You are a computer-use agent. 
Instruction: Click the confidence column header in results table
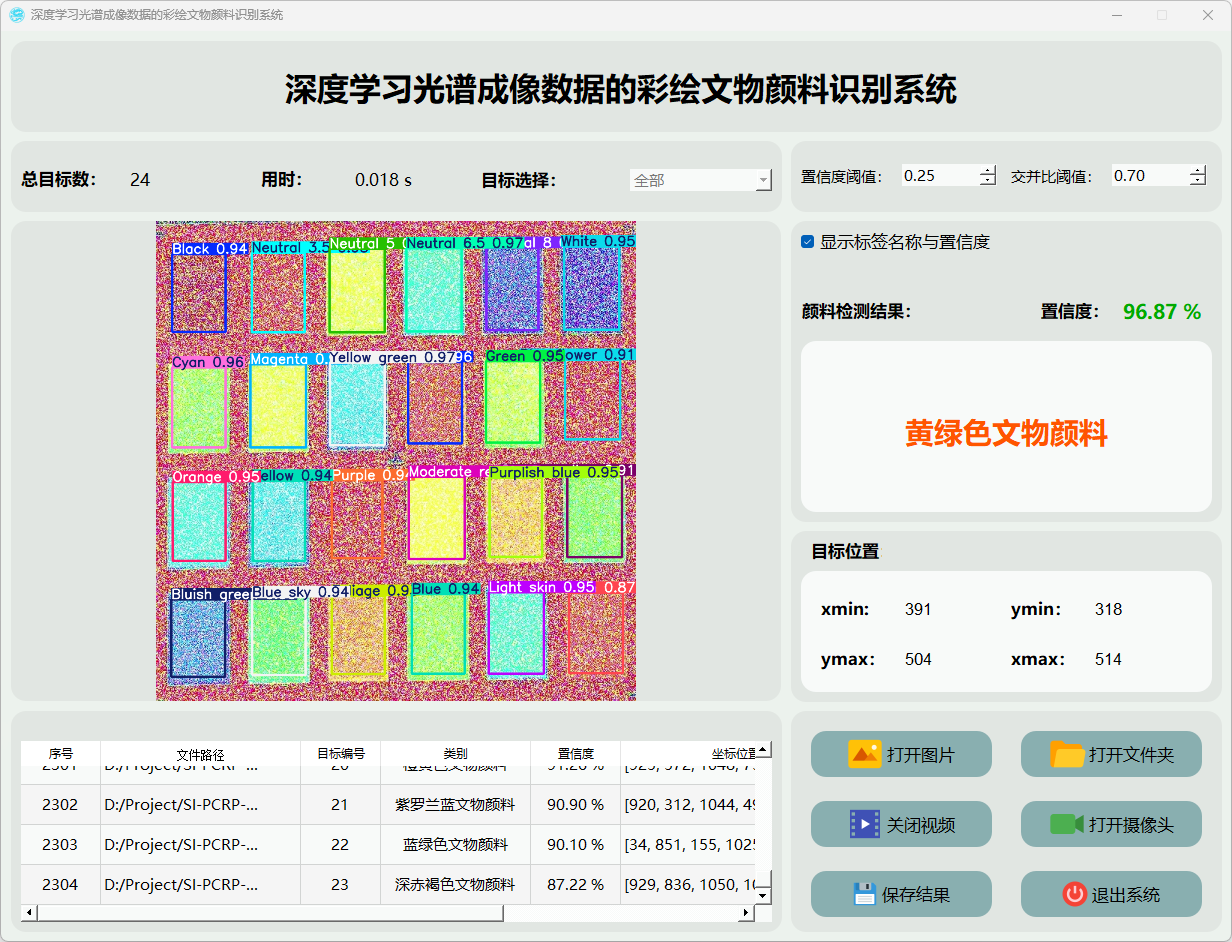(575, 754)
